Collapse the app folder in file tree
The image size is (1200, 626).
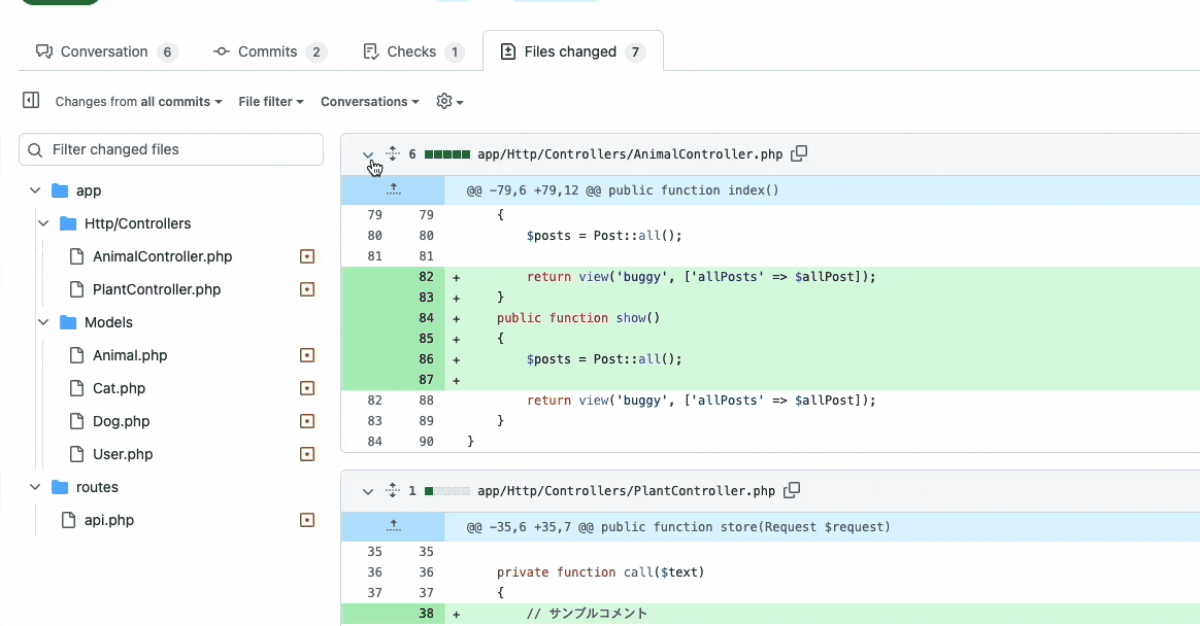[x=35, y=191]
